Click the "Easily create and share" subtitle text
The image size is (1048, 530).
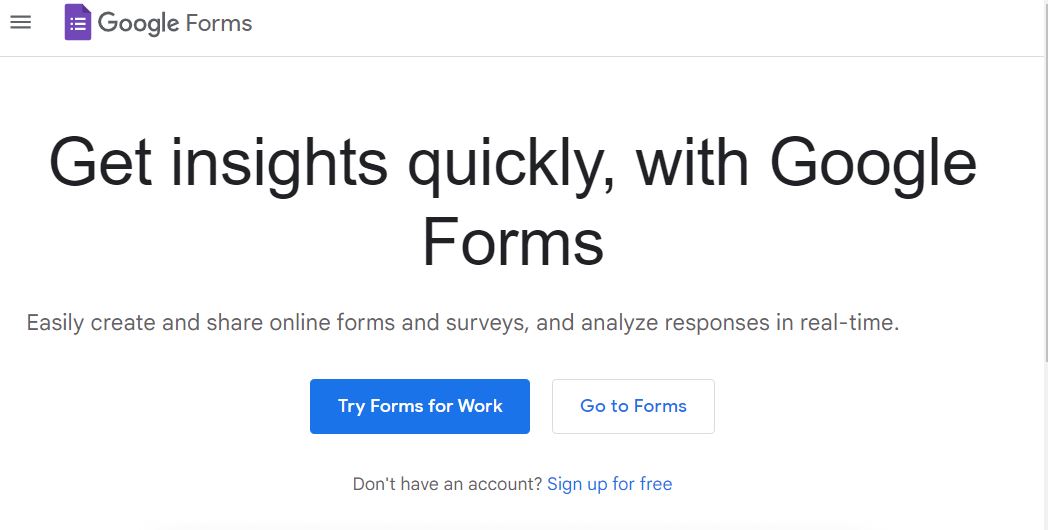pyautogui.click(x=144, y=323)
